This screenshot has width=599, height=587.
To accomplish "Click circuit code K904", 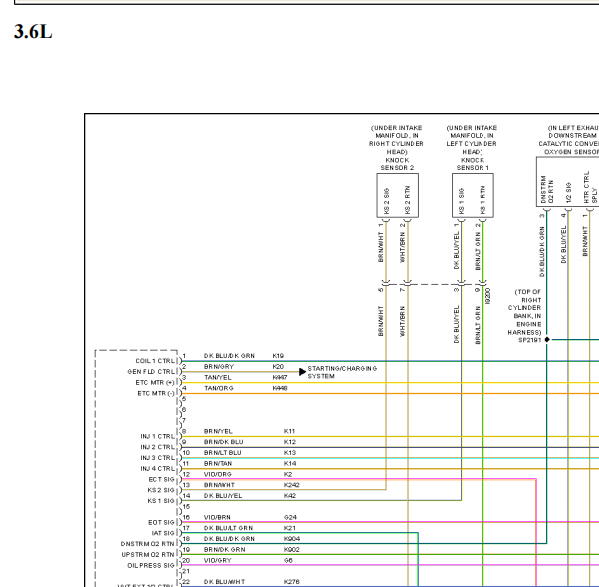I will coord(292,538).
